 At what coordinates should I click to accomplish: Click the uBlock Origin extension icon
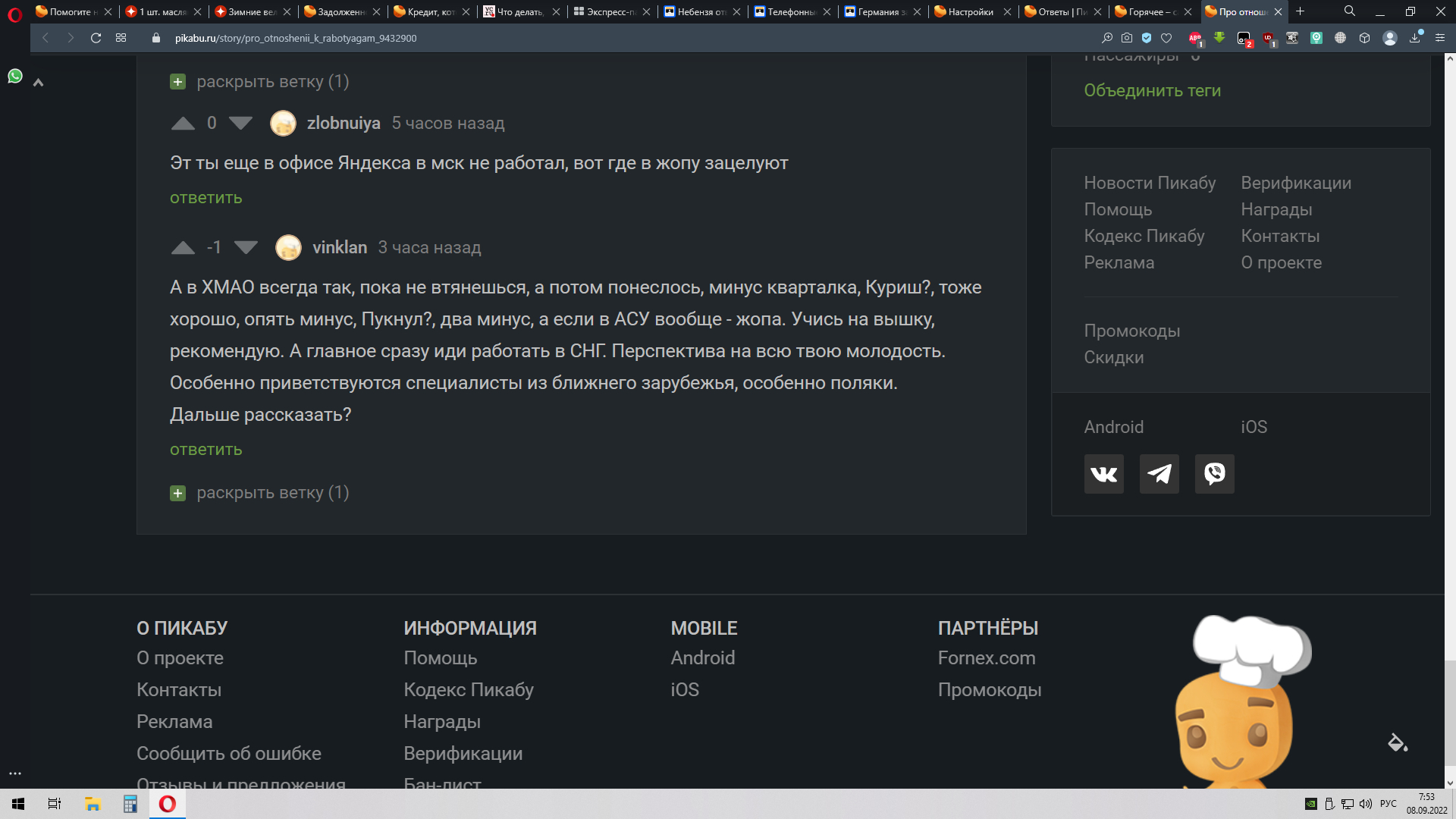pos(1268,38)
